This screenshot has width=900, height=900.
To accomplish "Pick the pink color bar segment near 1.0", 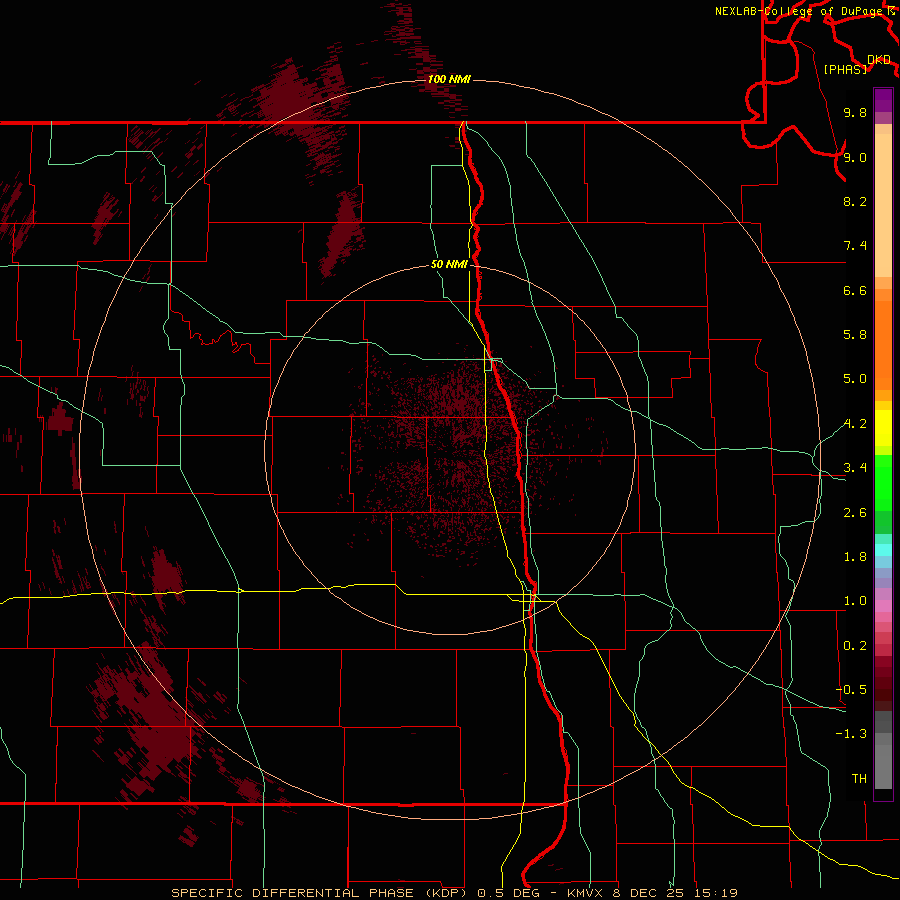I will pyautogui.click(x=883, y=606).
